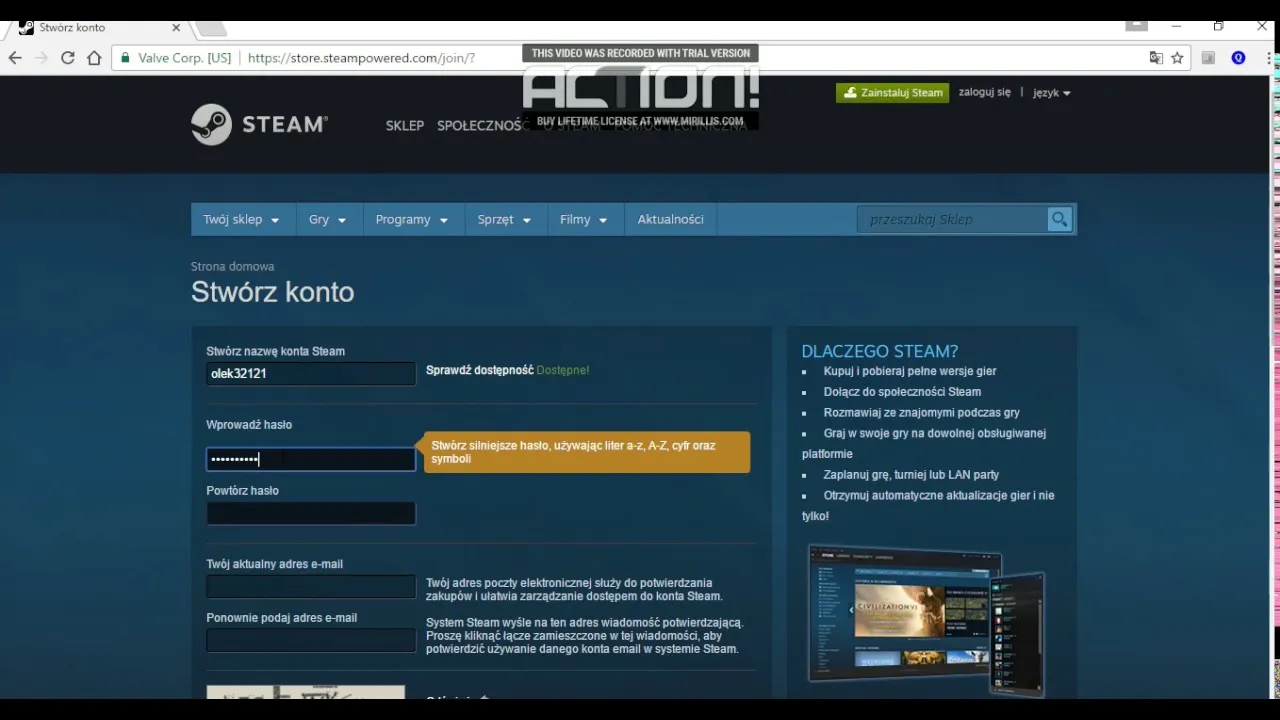Click the przeszukaj Sklep search box
Image resolution: width=1280 pixels, height=720 pixels.
pyautogui.click(x=952, y=219)
